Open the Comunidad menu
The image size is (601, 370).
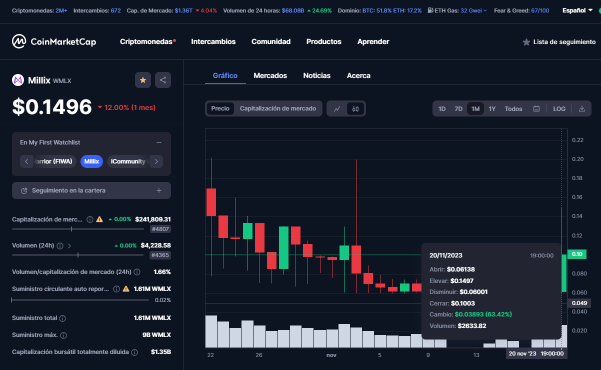pyautogui.click(x=271, y=41)
